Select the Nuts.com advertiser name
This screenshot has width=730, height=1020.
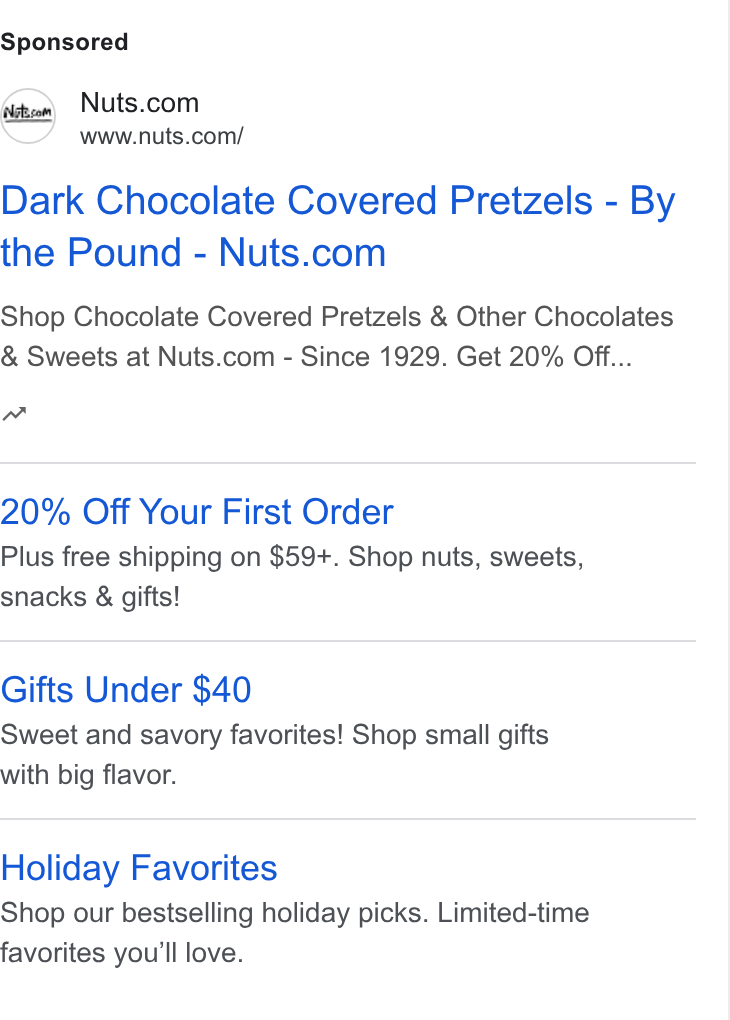coord(139,103)
